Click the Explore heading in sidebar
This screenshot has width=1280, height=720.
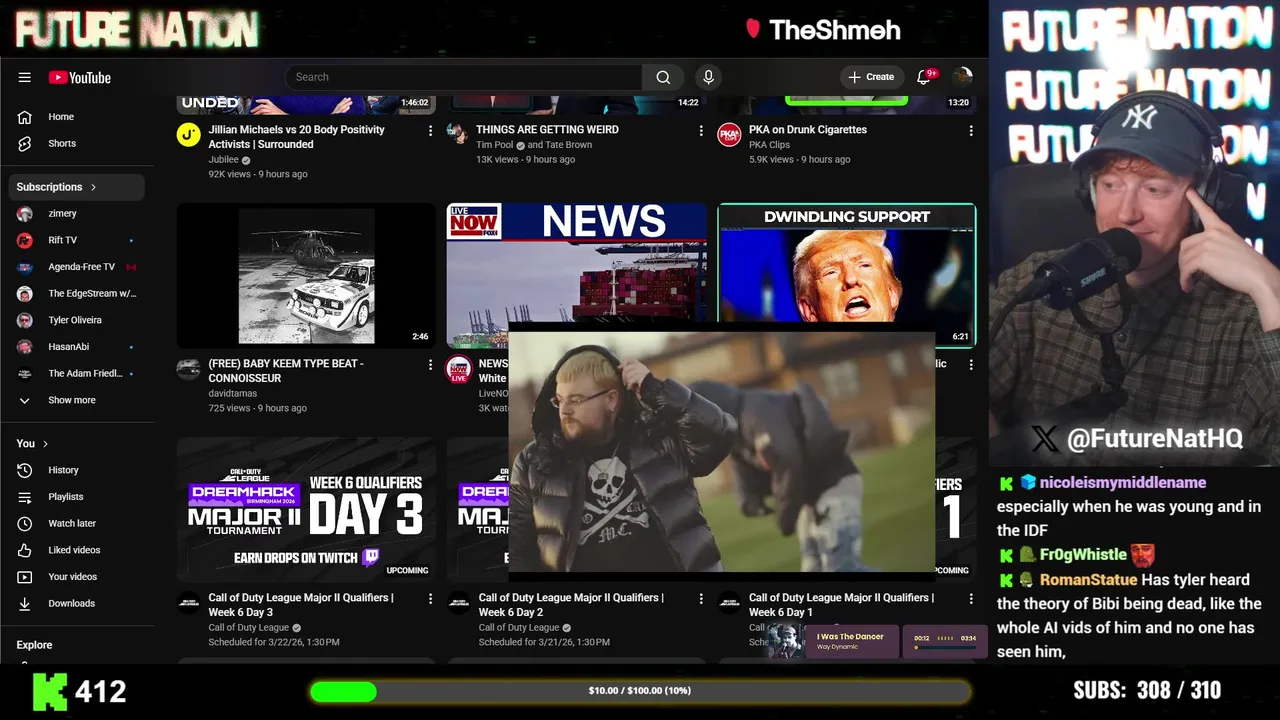(34, 645)
